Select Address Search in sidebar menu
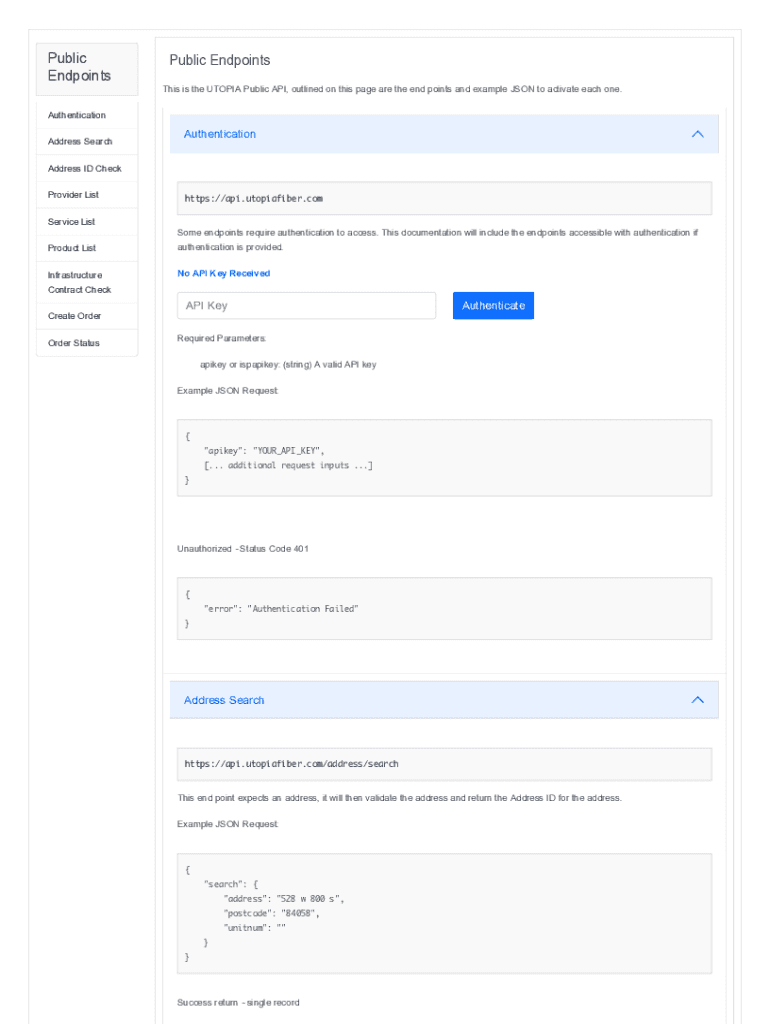The width and height of the screenshot is (770, 1024). click(x=80, y=142)
